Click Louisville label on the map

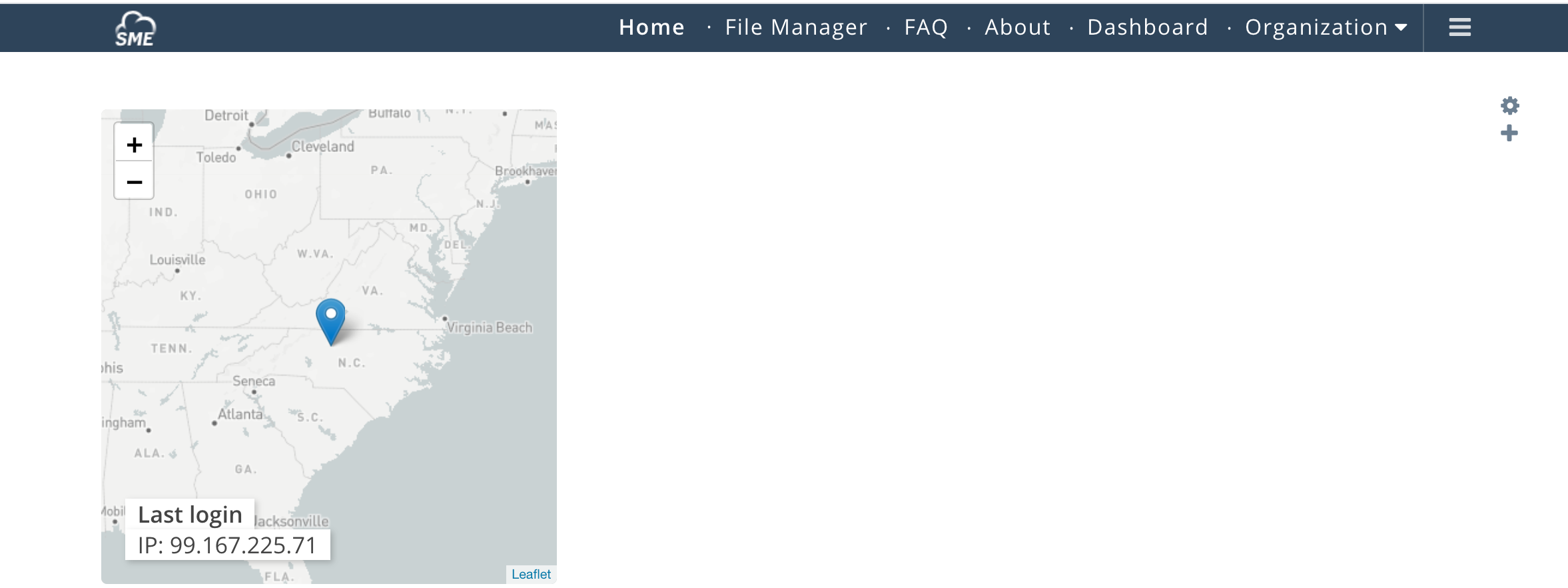click(x=177, y=260)
